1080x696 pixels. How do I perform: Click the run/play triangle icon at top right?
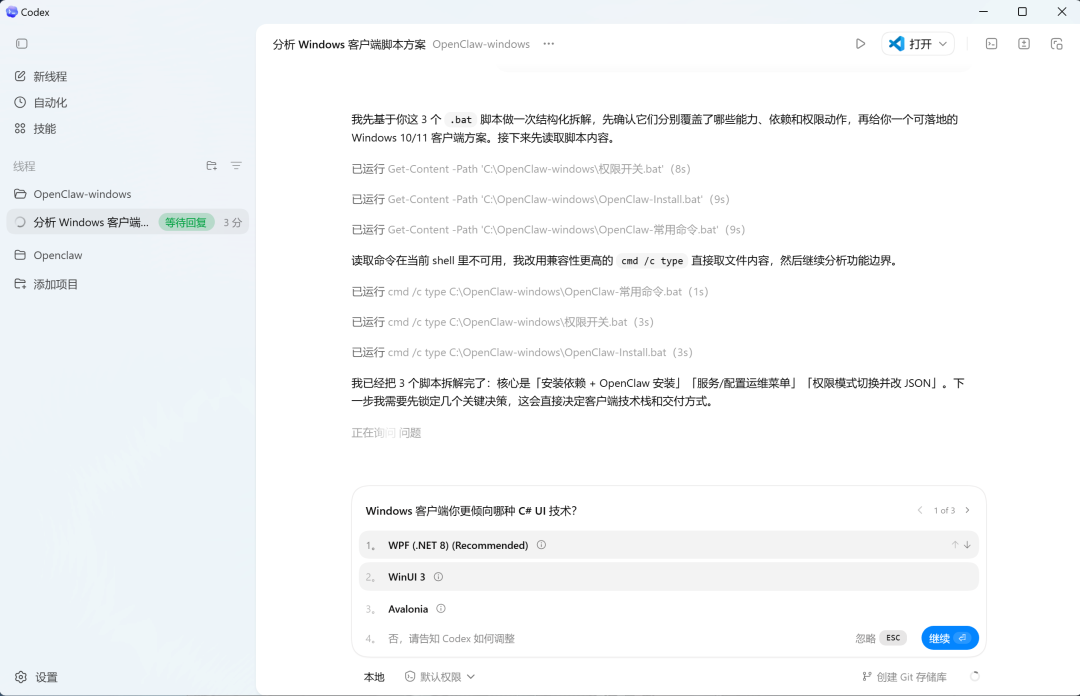click(861, 44)
